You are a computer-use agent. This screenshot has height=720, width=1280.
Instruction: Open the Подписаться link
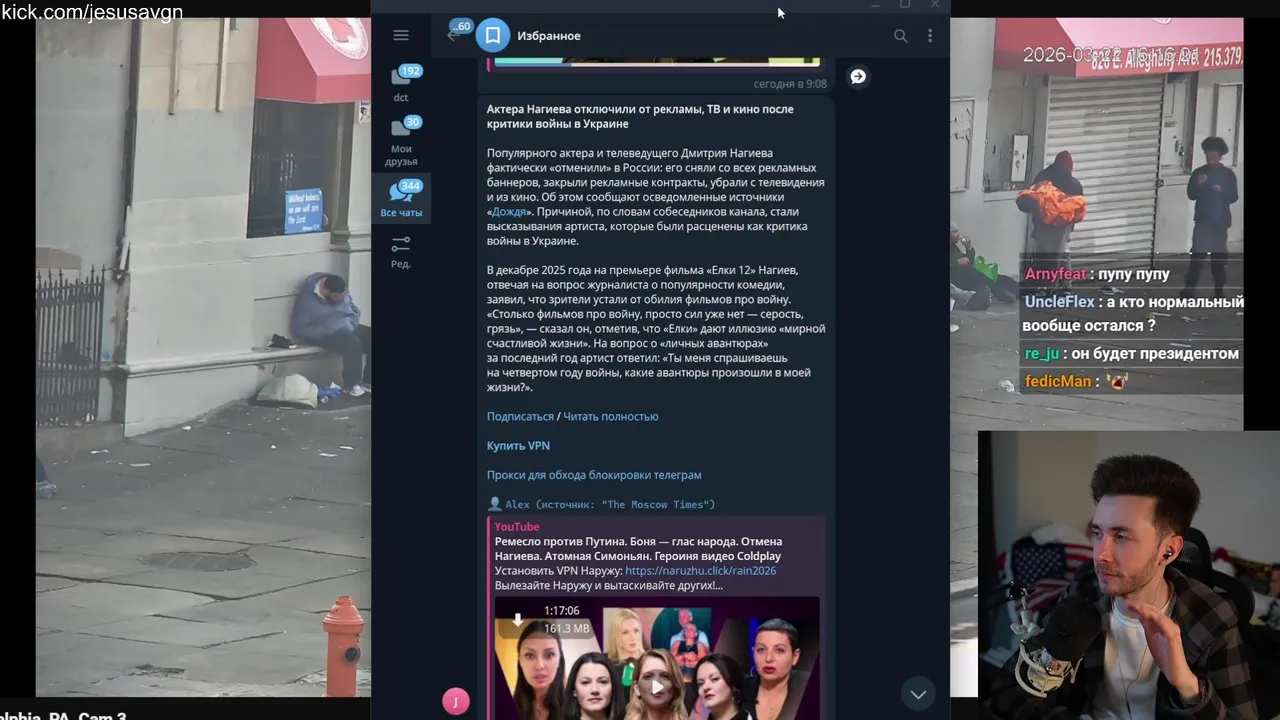(x=520, y=417)
